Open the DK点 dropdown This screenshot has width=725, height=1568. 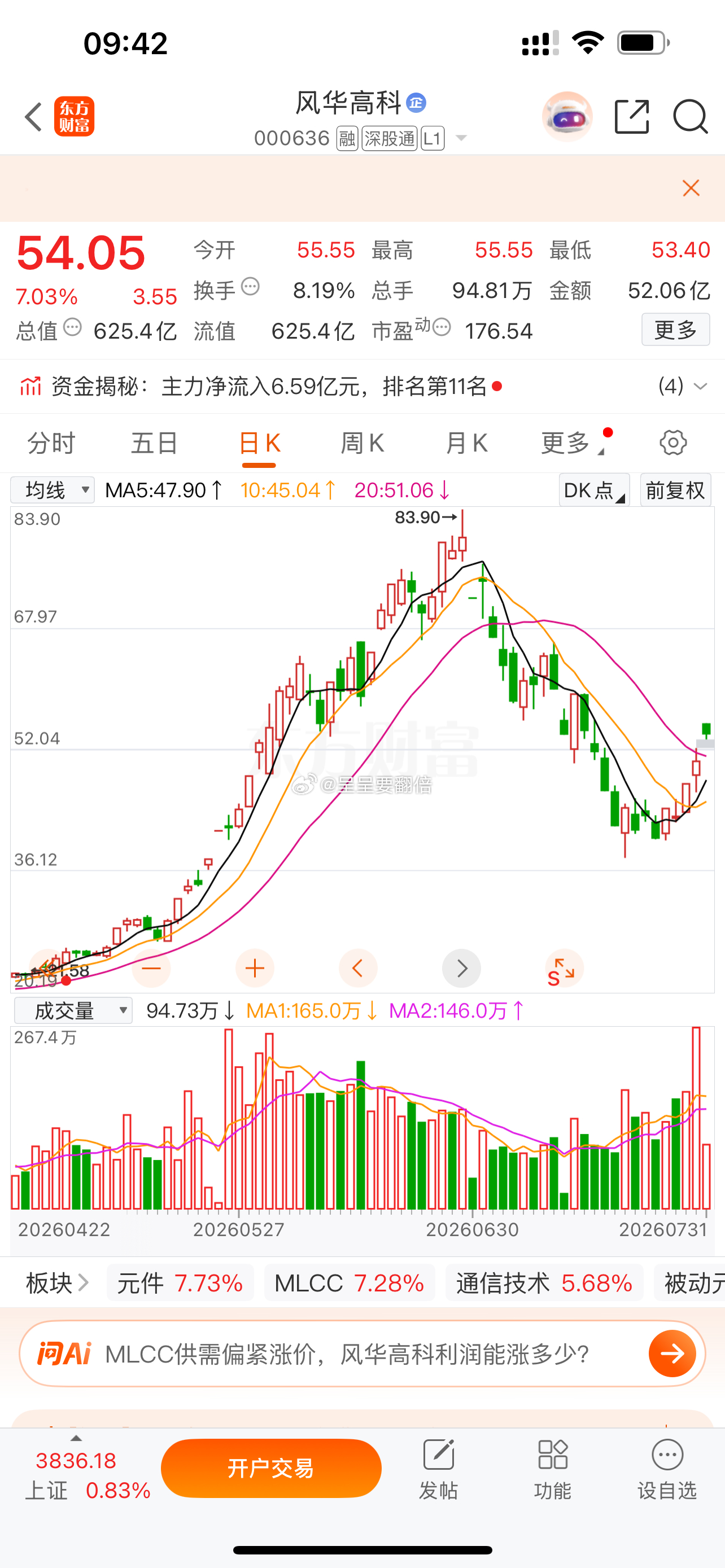coord(594,490)
